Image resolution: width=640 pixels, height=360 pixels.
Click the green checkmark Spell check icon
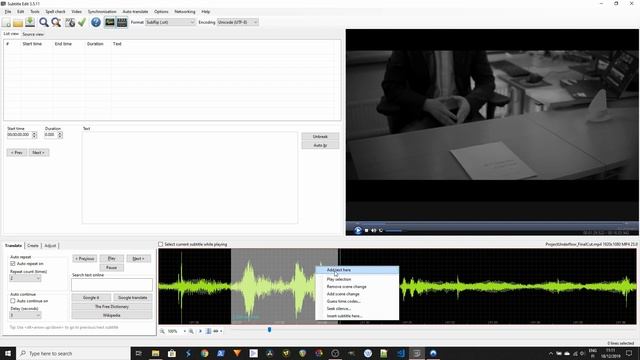point(82,22)
